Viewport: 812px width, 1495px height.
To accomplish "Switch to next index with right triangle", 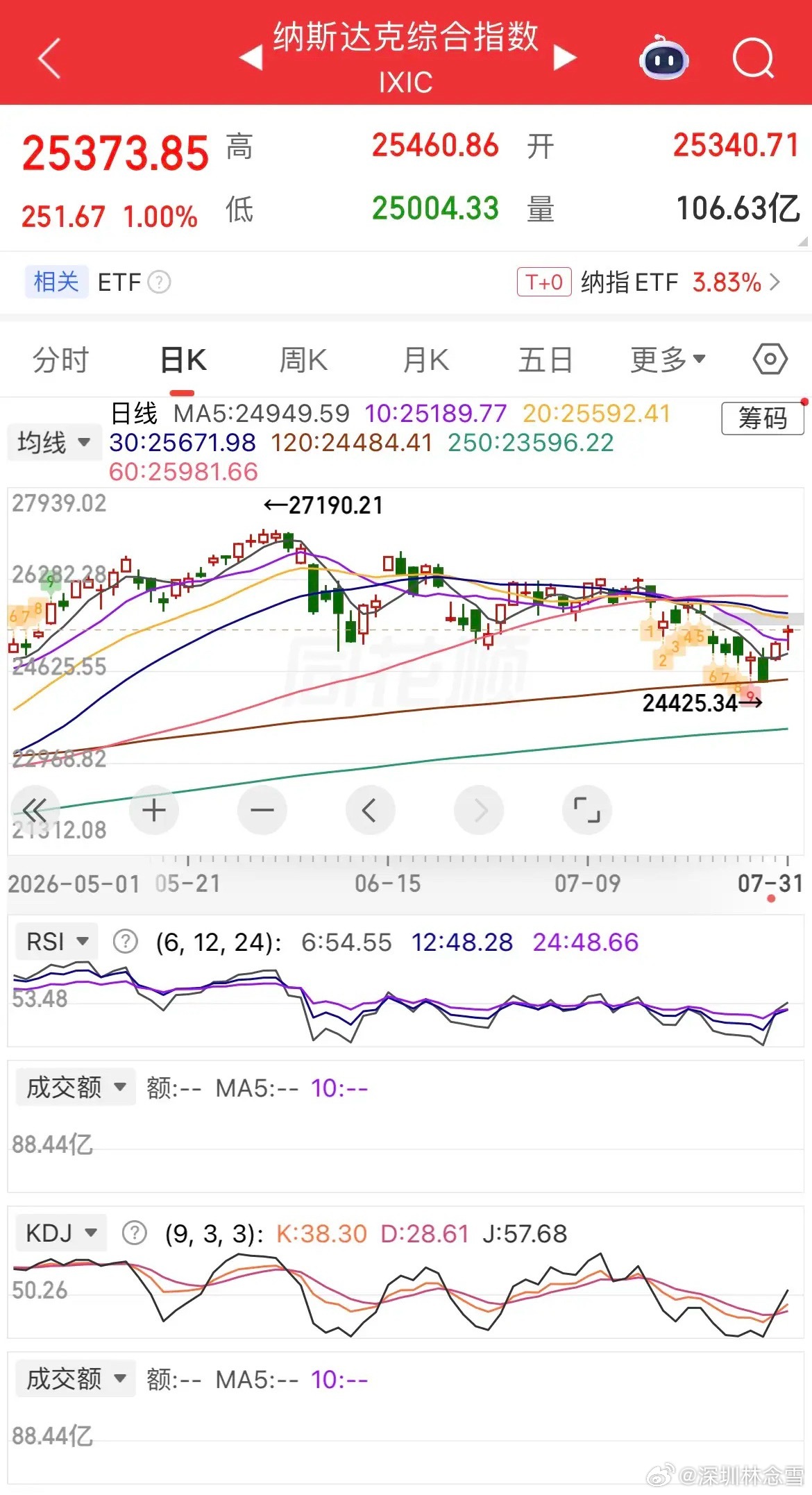I will [x=565, y=58].
